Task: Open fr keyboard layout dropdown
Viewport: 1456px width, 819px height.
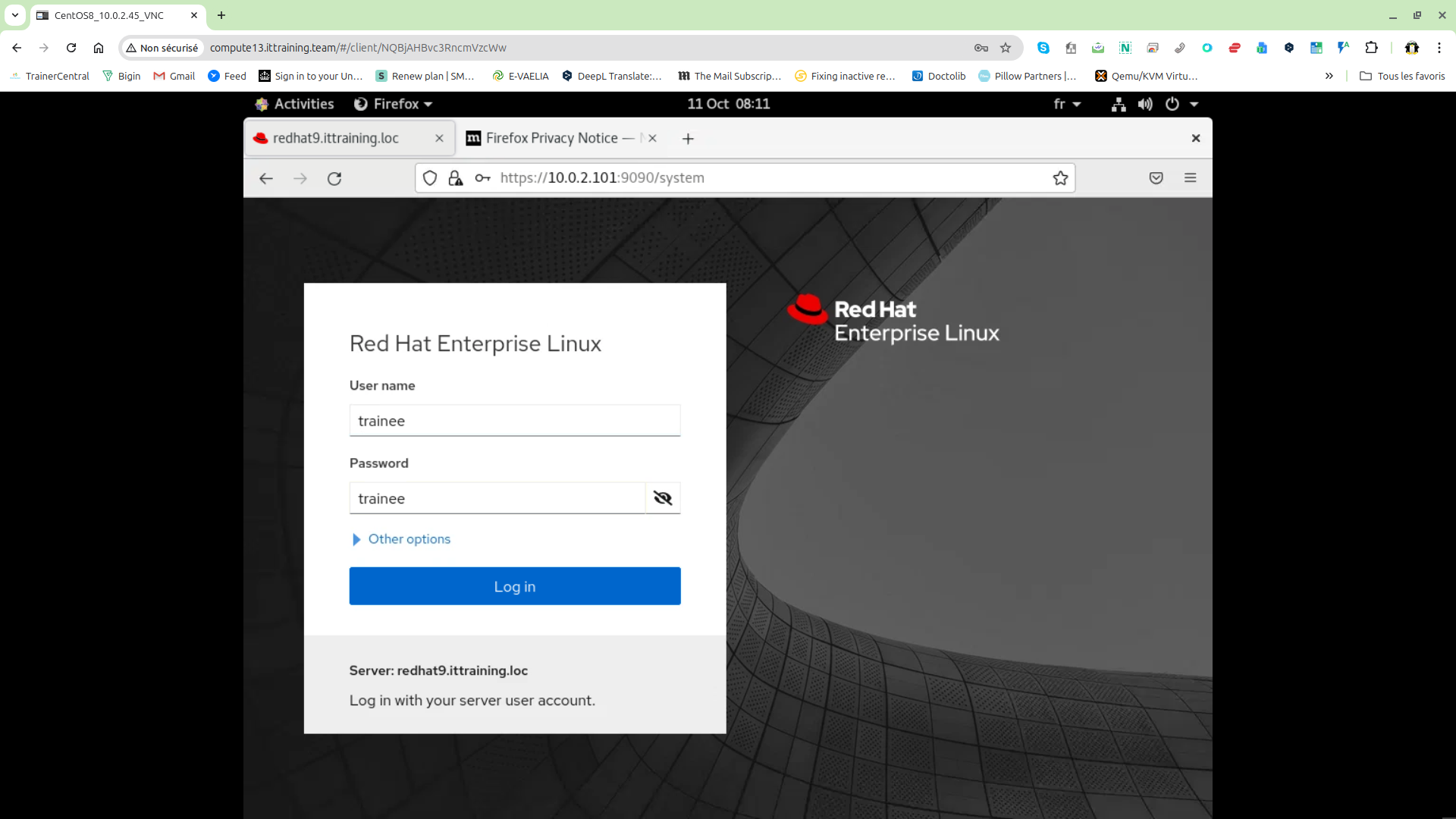Action: (1067, 104)
